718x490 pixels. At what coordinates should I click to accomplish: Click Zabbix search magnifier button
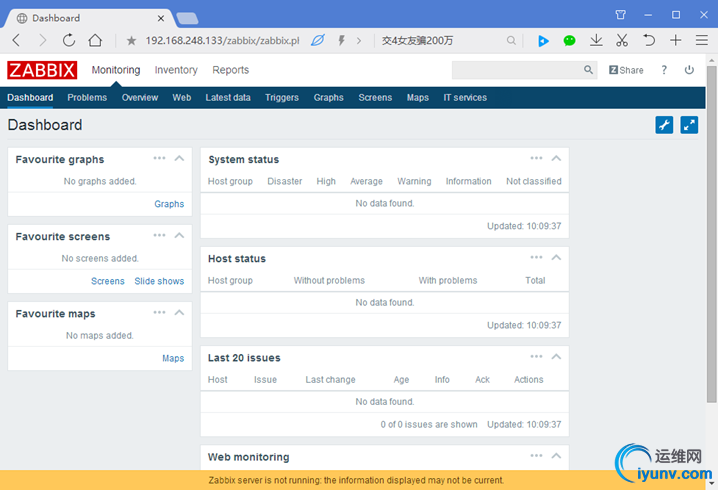[588, 70]
